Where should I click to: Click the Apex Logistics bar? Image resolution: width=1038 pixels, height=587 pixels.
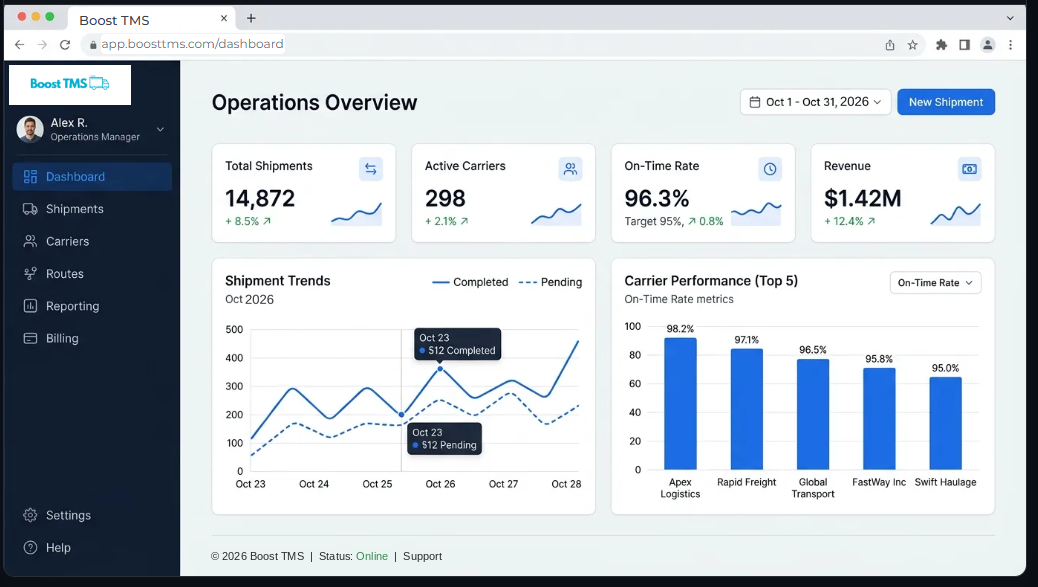pos(680,404)
